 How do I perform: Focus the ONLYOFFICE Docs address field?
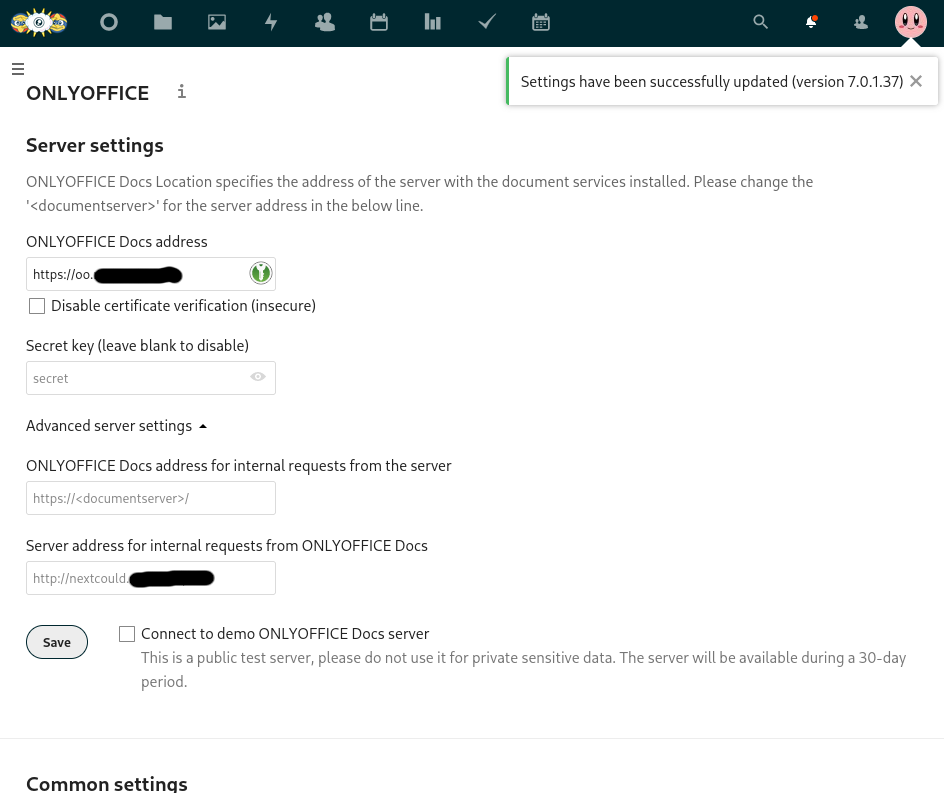coord(151,274)
